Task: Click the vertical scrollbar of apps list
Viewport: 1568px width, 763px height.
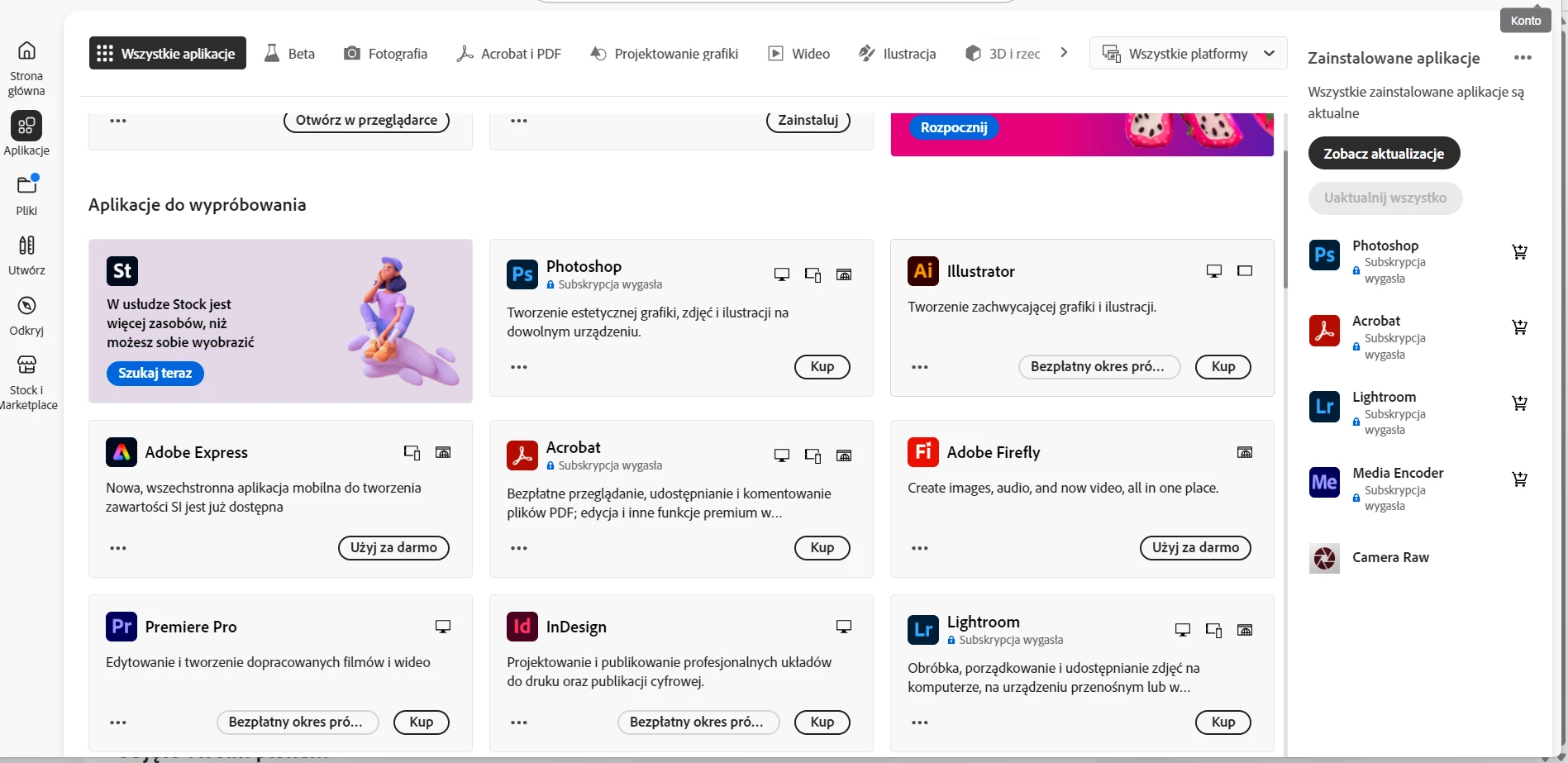Action: [1284, 220]
